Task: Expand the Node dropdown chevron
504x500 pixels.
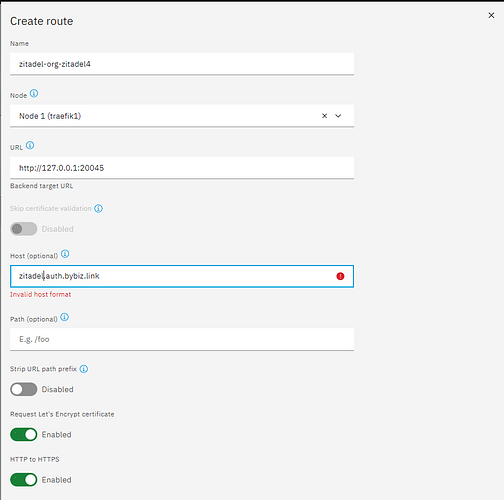Action: point(338,116)
